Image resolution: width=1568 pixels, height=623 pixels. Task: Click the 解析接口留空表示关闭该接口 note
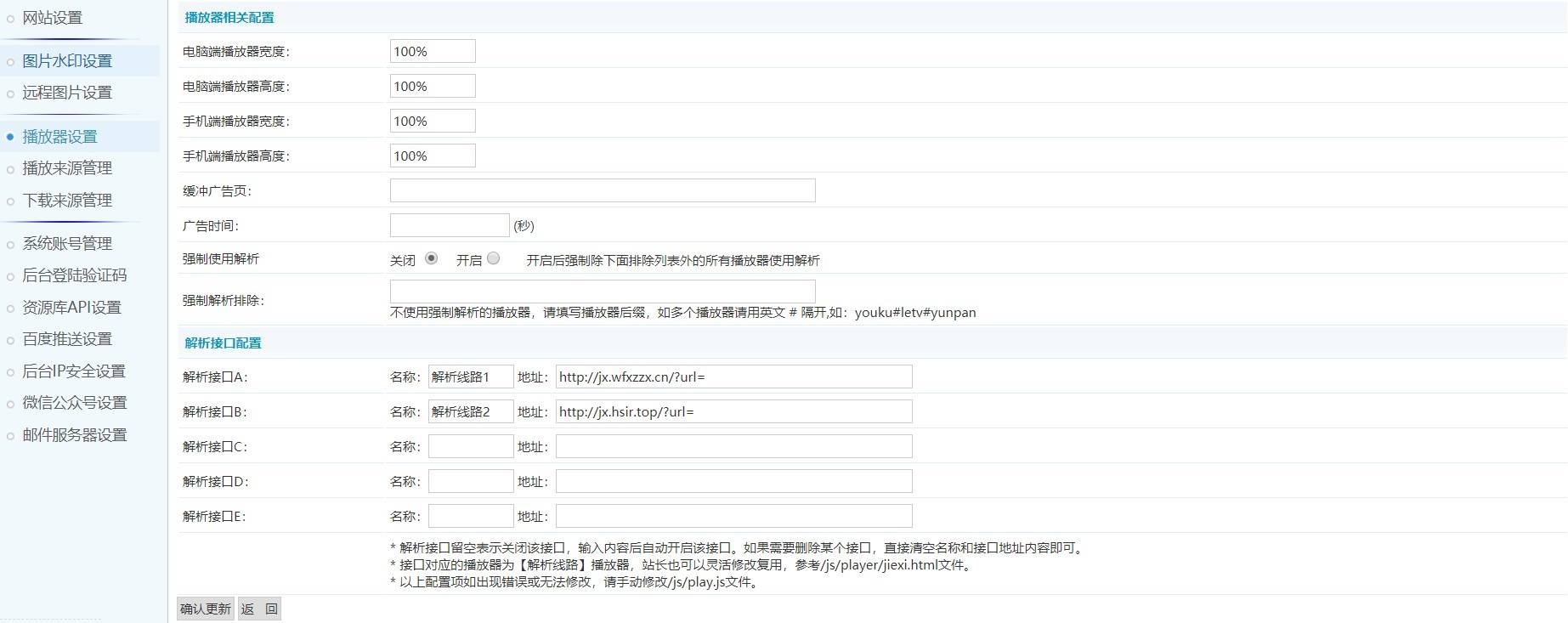click(x=738, y=548)
